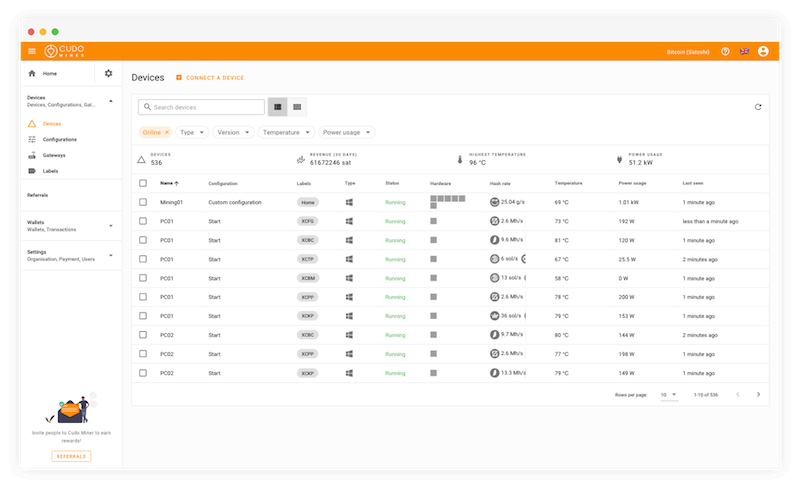Go to next page of devices
This screenshot has height=489, width=800.
[758, 395]
